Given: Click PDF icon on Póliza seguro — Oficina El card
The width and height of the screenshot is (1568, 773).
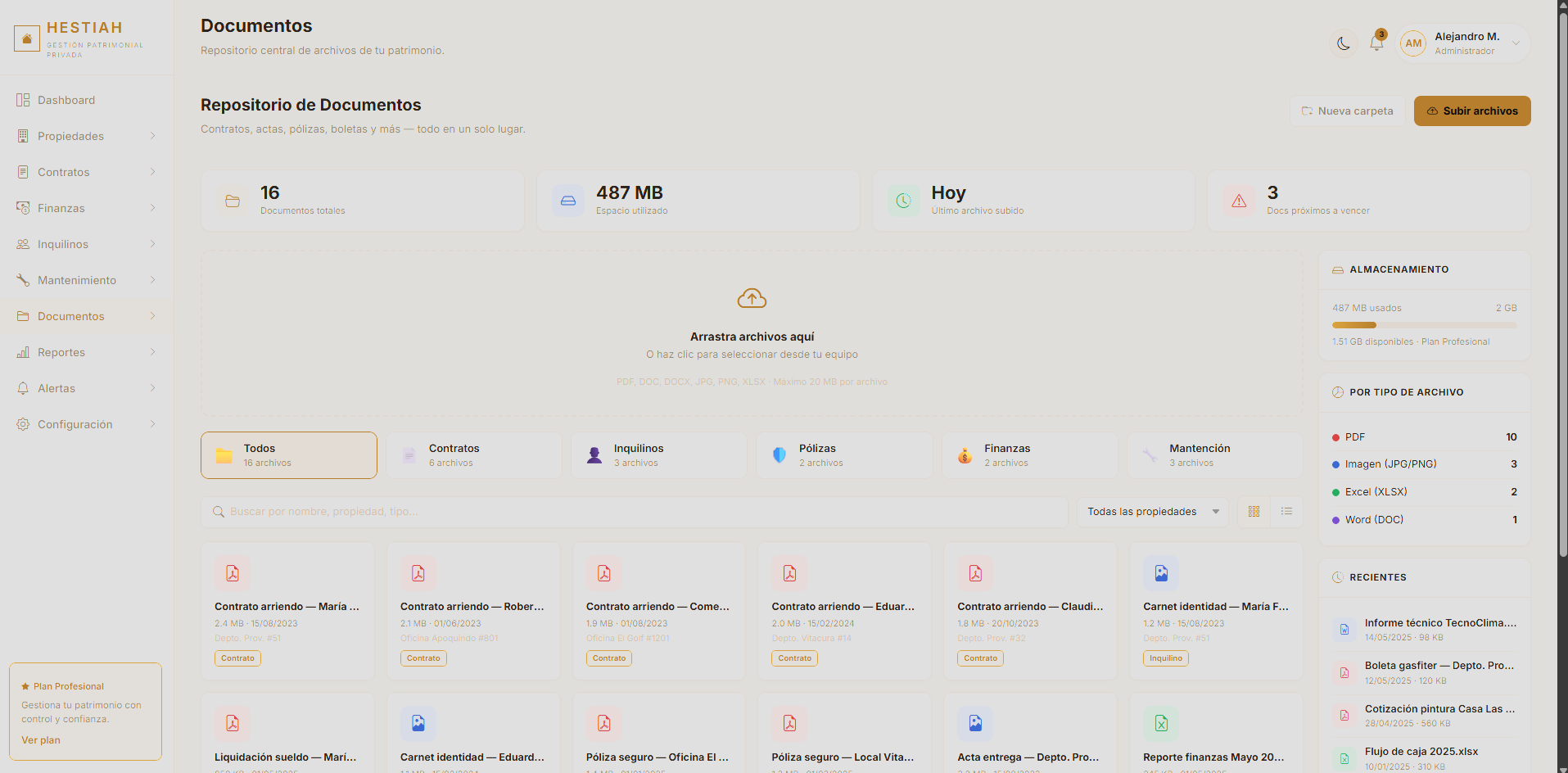Looking at the screenshot, I should coord(604,724).
